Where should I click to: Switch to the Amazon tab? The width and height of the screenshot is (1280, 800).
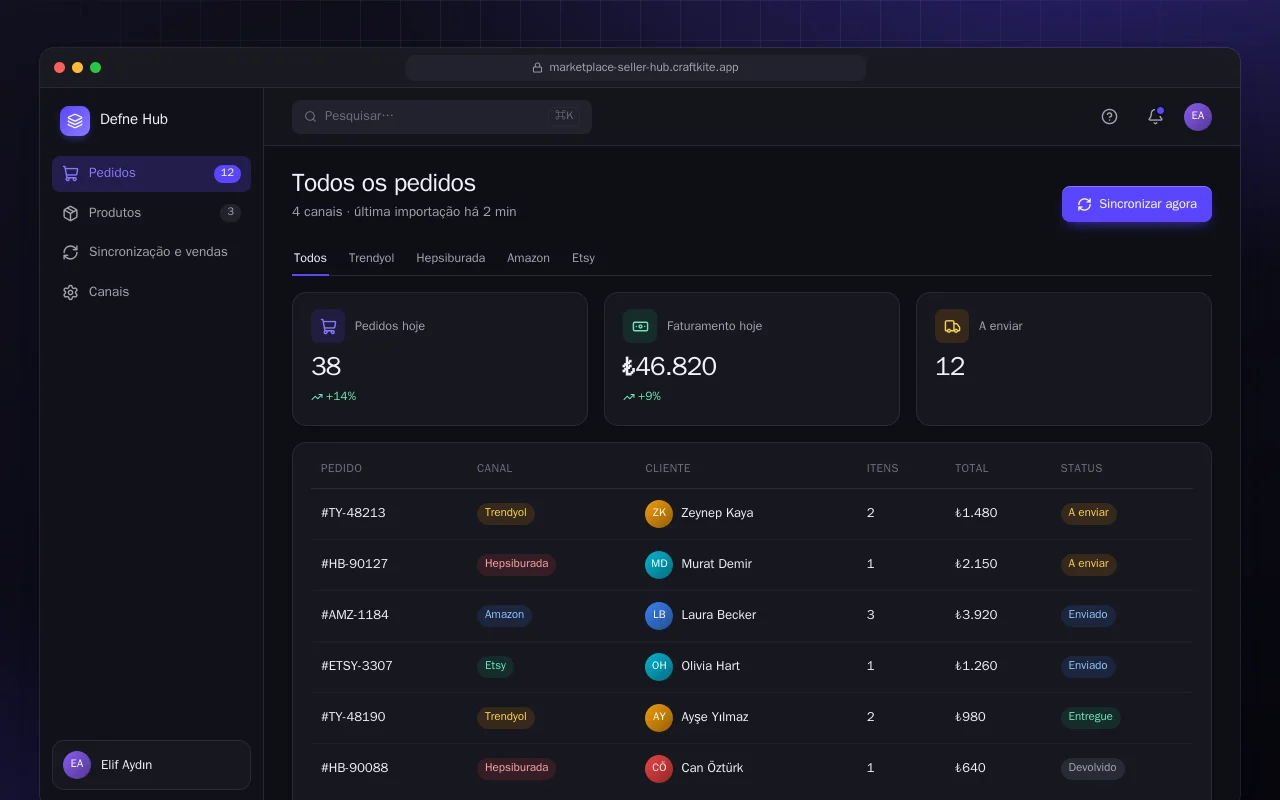(x=528, y=258)
